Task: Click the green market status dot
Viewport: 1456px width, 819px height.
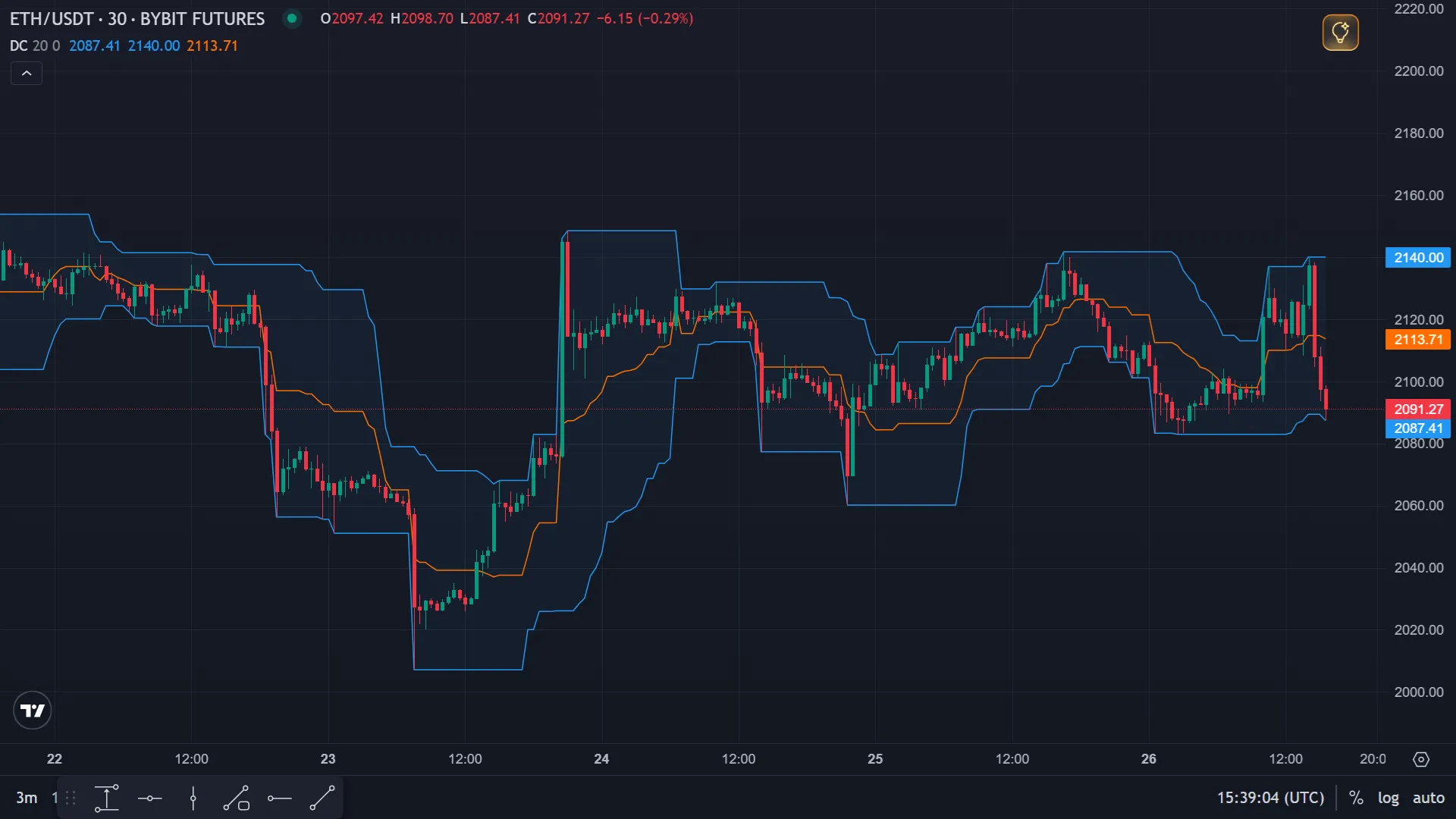Action: click(x=292, y=18)
